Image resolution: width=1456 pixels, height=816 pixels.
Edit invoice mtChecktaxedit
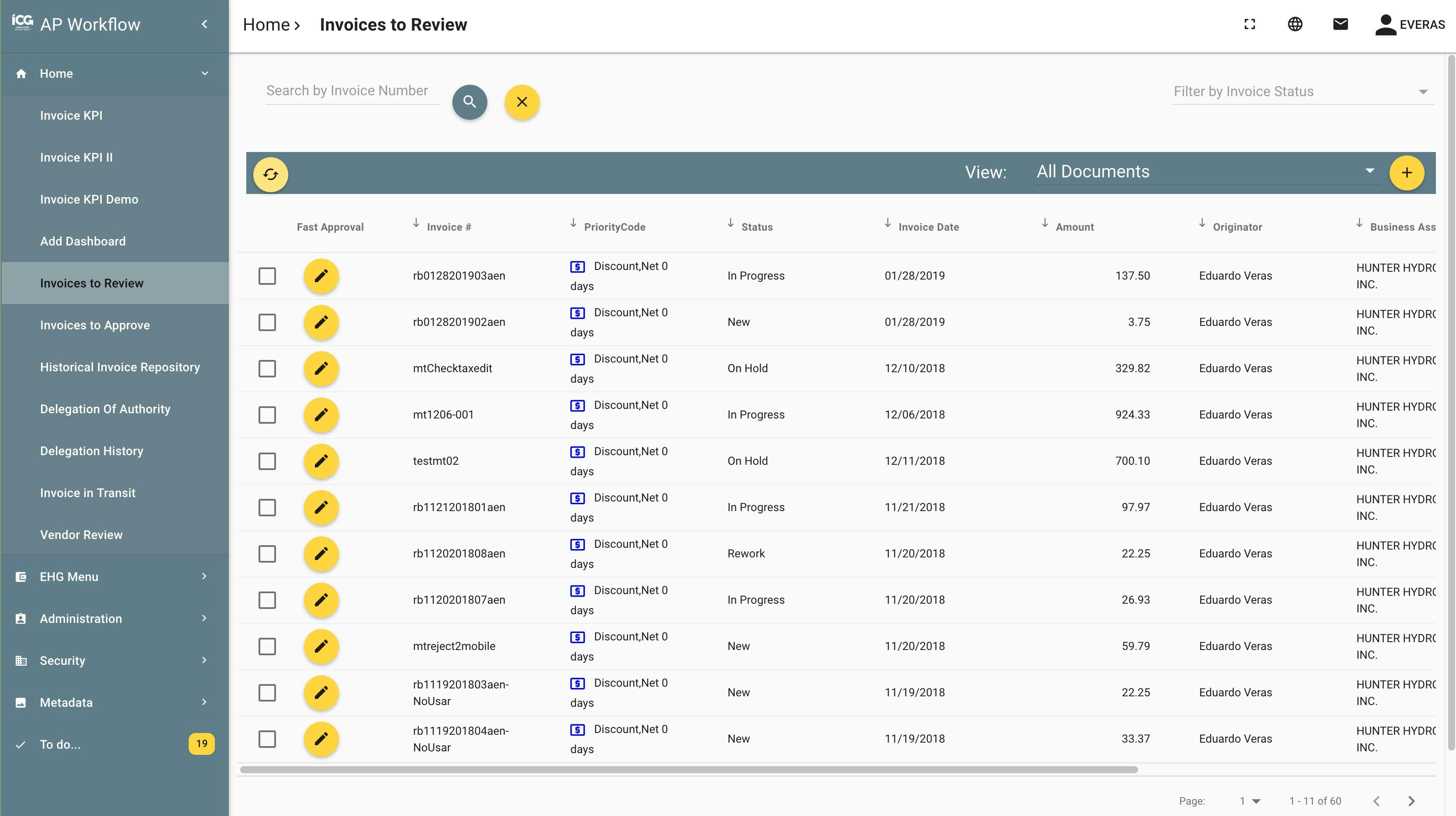point(321,369)
